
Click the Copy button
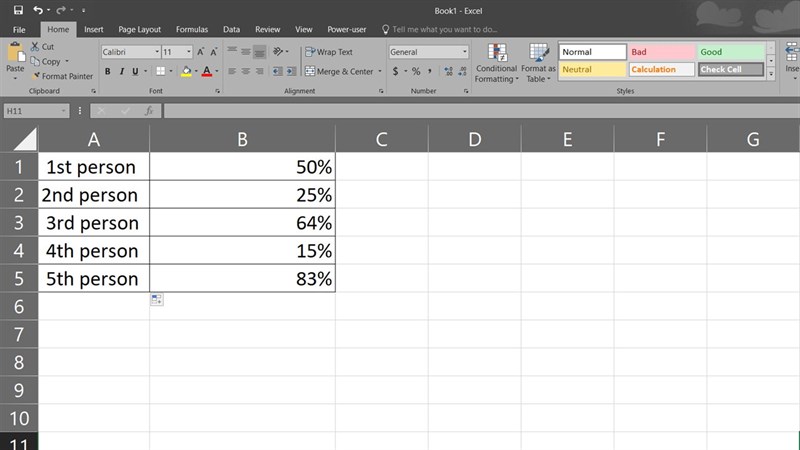coord(45,61)
